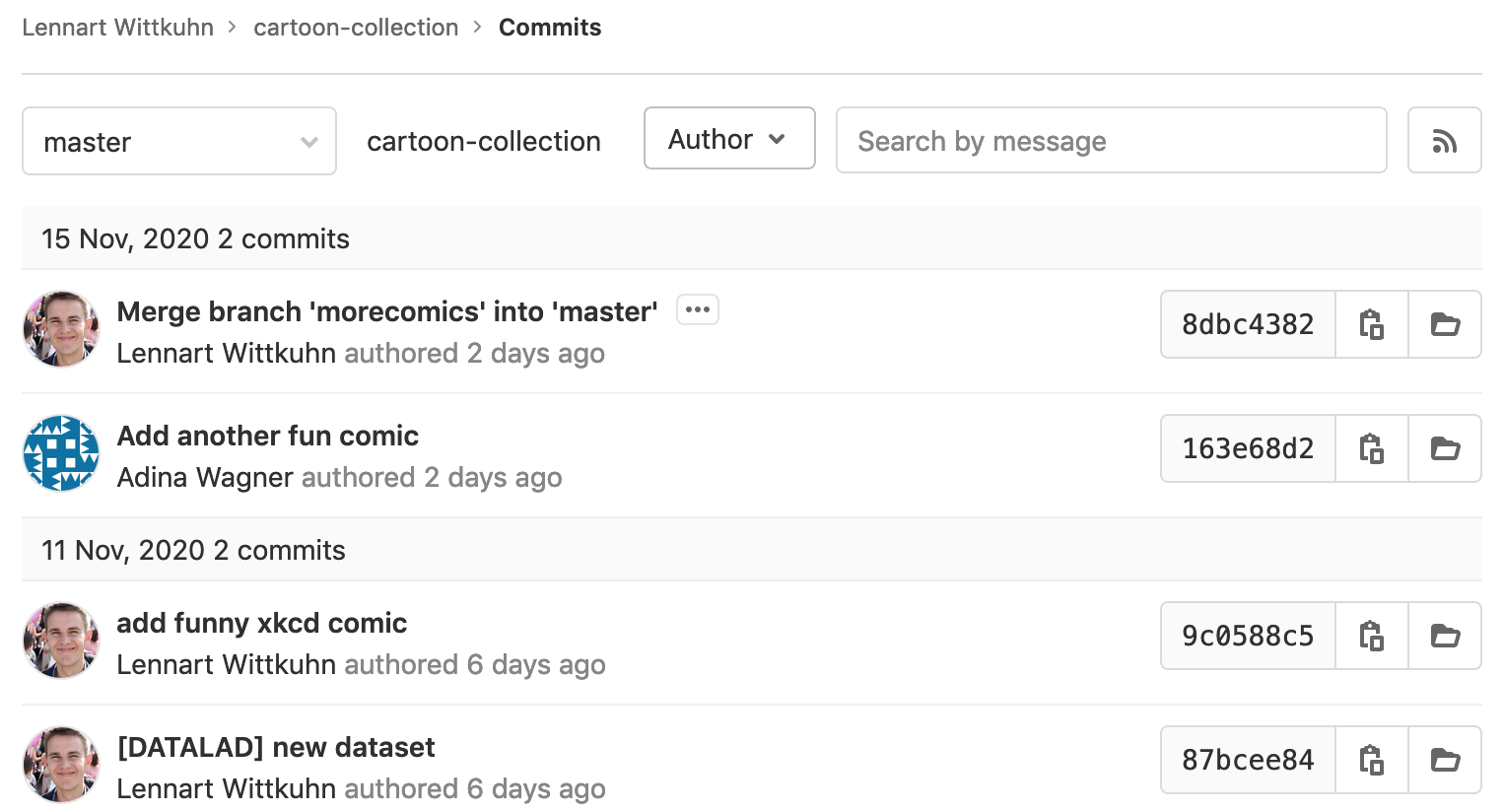Go to cartoon-collection in the breadcrumb
Screen dimensions: 1504x812
click(356, 28)
